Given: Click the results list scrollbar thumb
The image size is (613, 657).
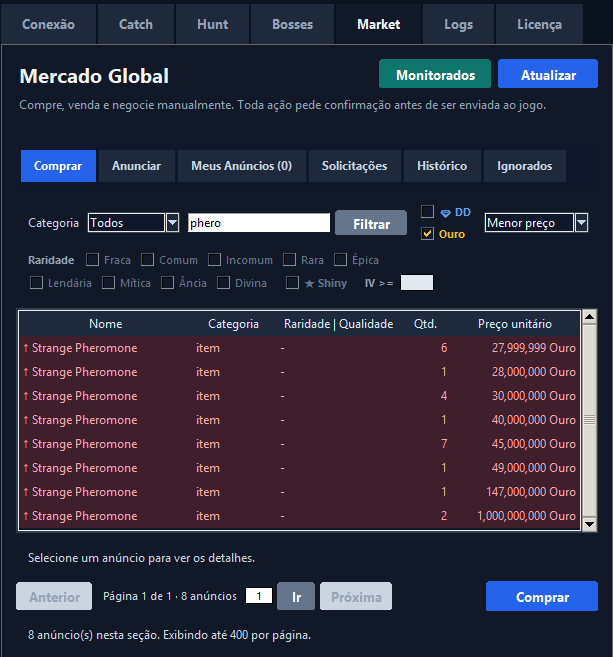Looking at the screenshot, I should [590, 420].
